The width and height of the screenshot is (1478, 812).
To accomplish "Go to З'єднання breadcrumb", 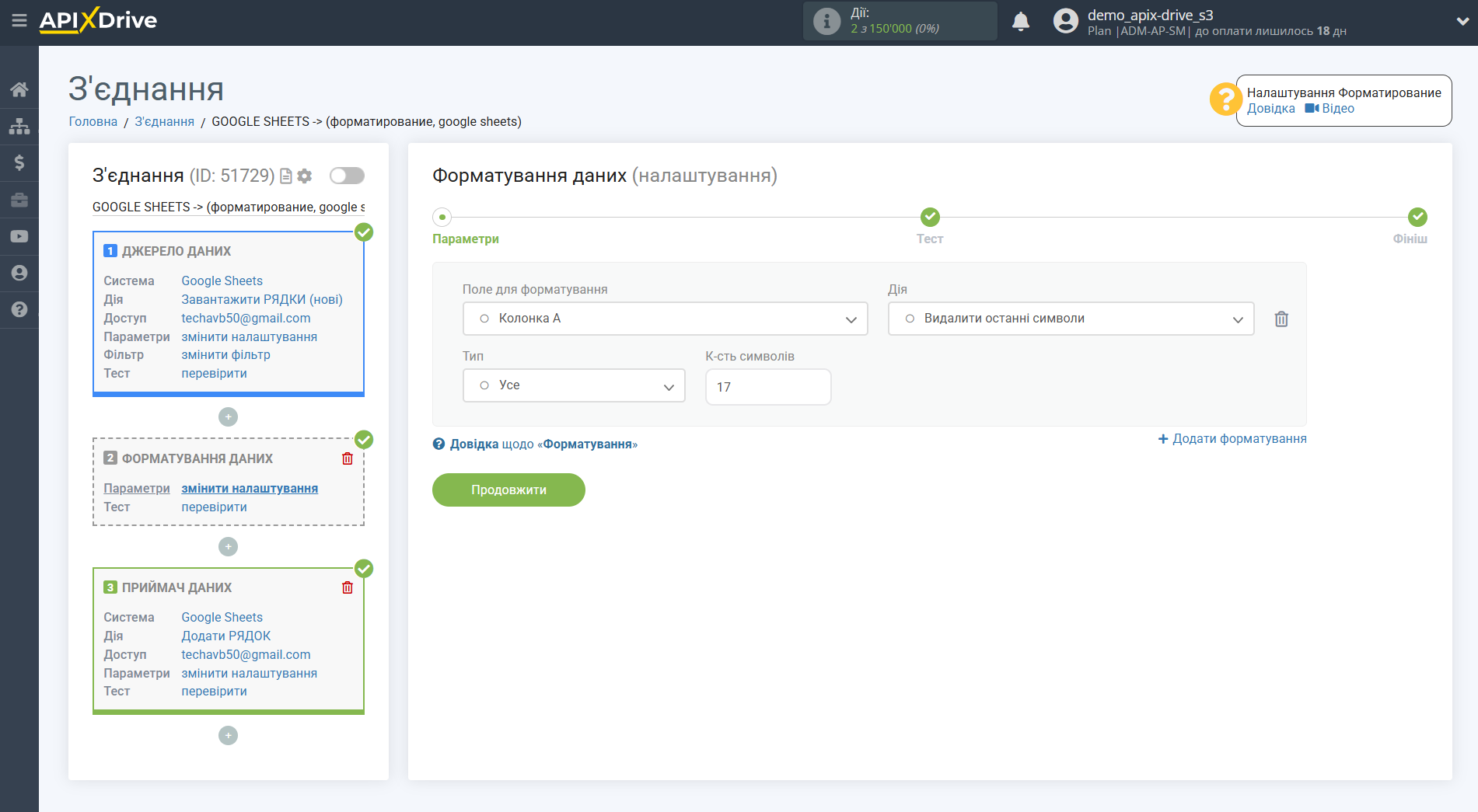I will 164,122.
